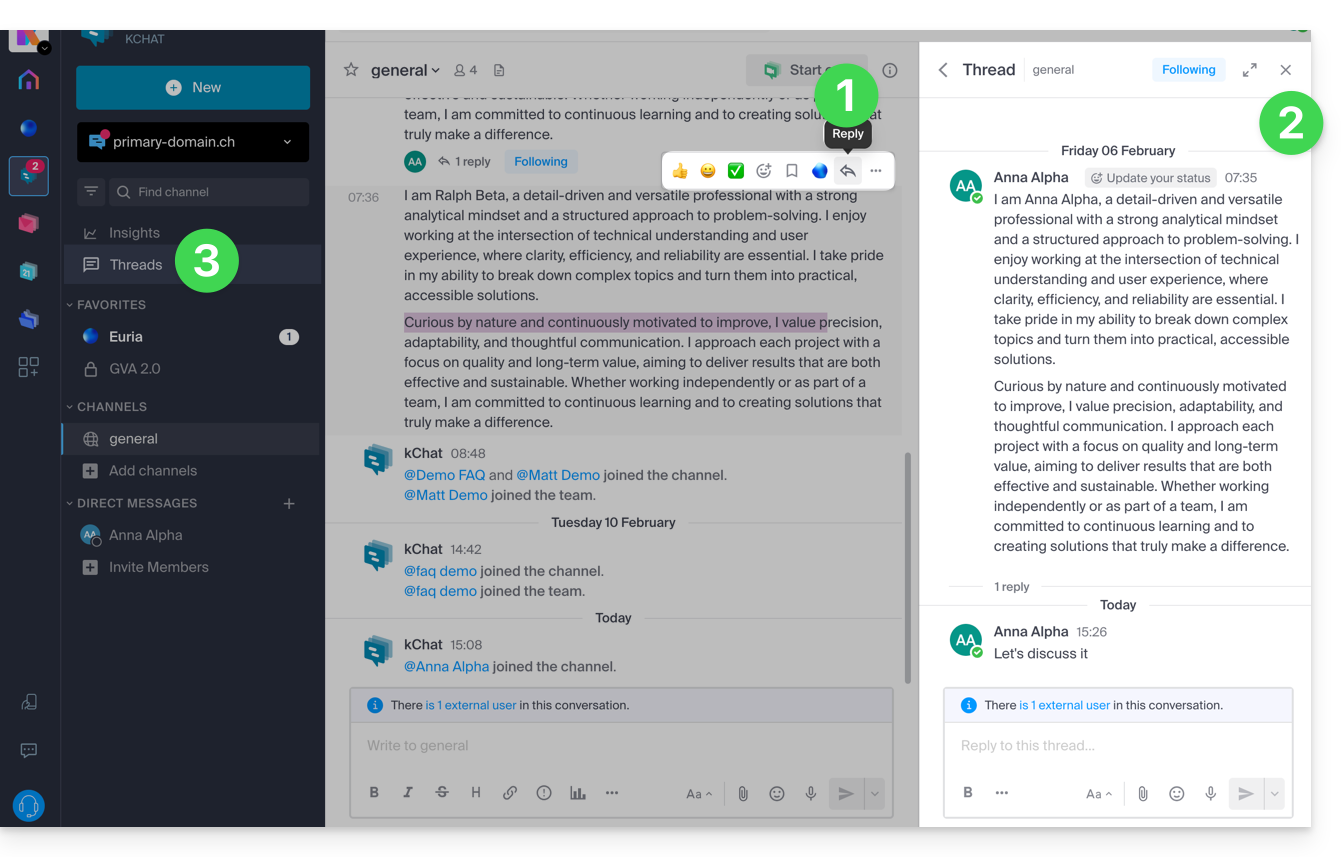The image size is (1341, 857).
Task: Click the Find channel search field
Action: tap(208, 192)
